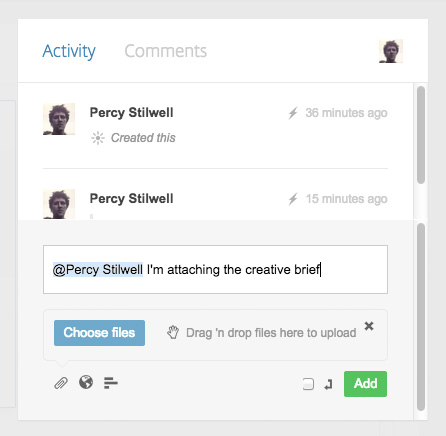Click the hand drag-and-drop icon
The image size is (446, 436).
(x=173, y=332)
